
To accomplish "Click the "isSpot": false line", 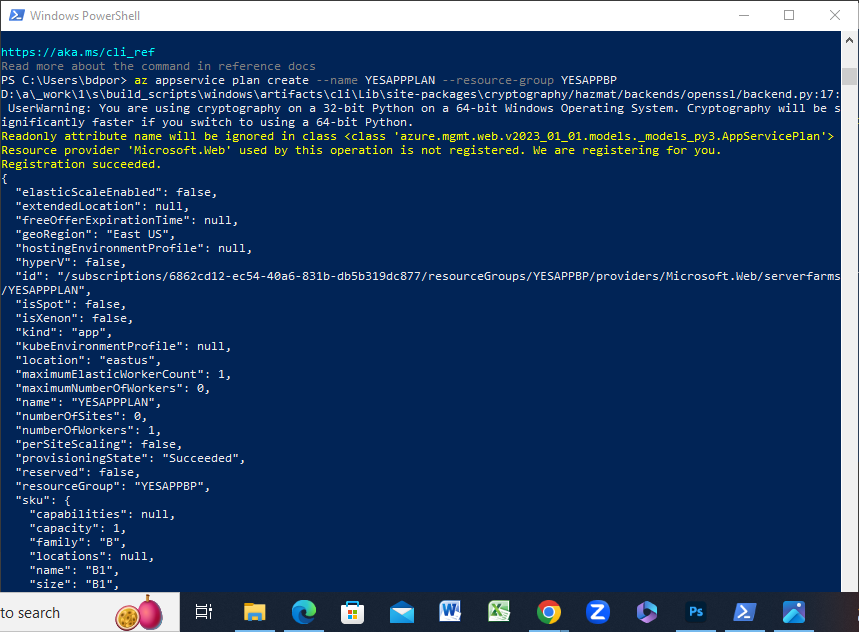I will [70, 304].
